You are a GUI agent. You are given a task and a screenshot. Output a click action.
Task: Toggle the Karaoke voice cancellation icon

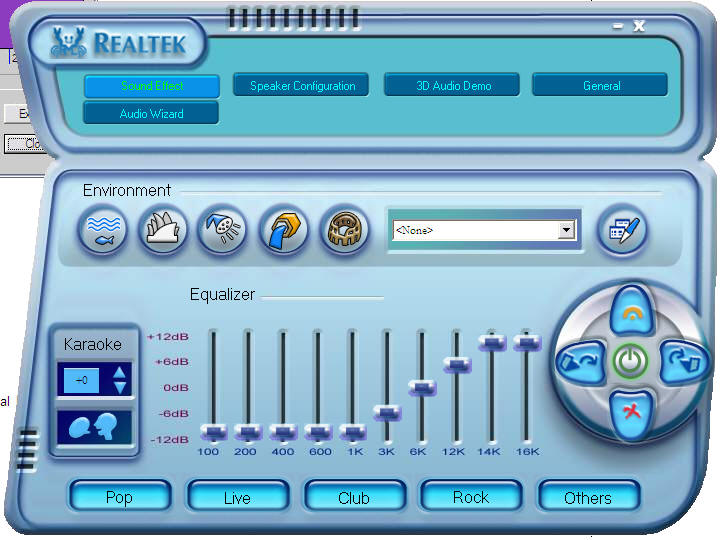94,427
